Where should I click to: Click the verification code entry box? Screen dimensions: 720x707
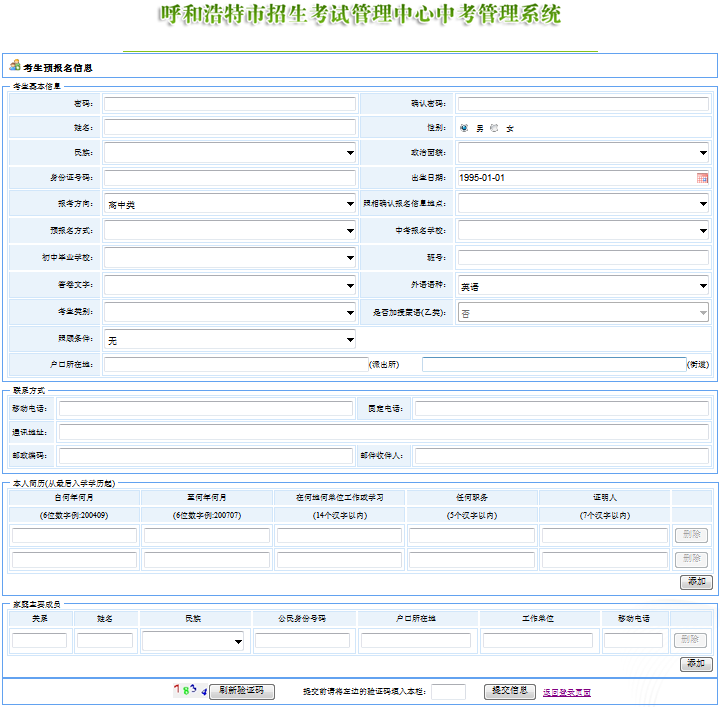pyautogui.click(x=448, y=691)
